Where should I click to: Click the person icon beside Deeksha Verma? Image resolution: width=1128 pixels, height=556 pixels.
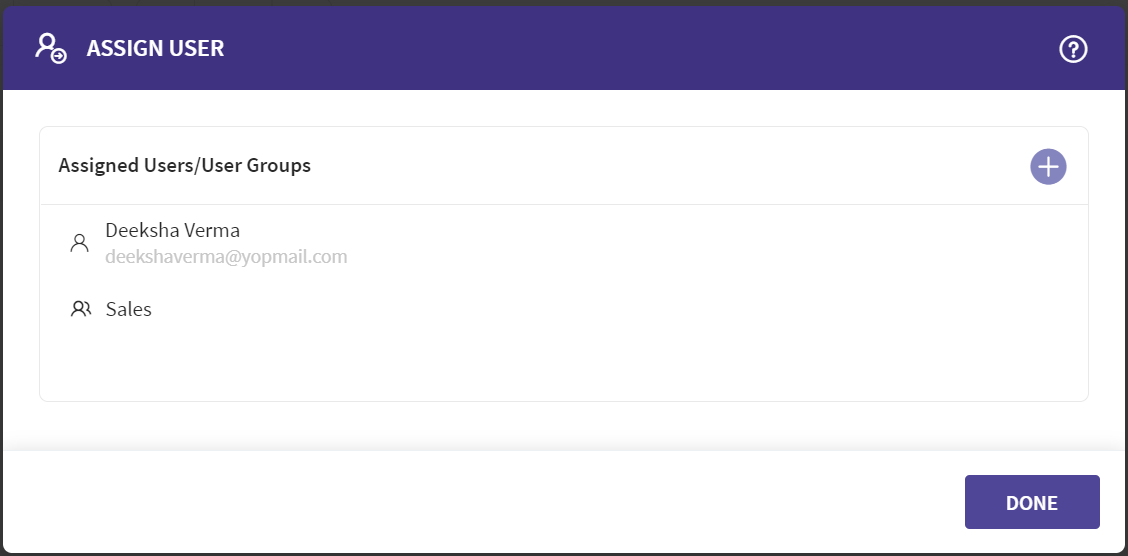point(80,243)
